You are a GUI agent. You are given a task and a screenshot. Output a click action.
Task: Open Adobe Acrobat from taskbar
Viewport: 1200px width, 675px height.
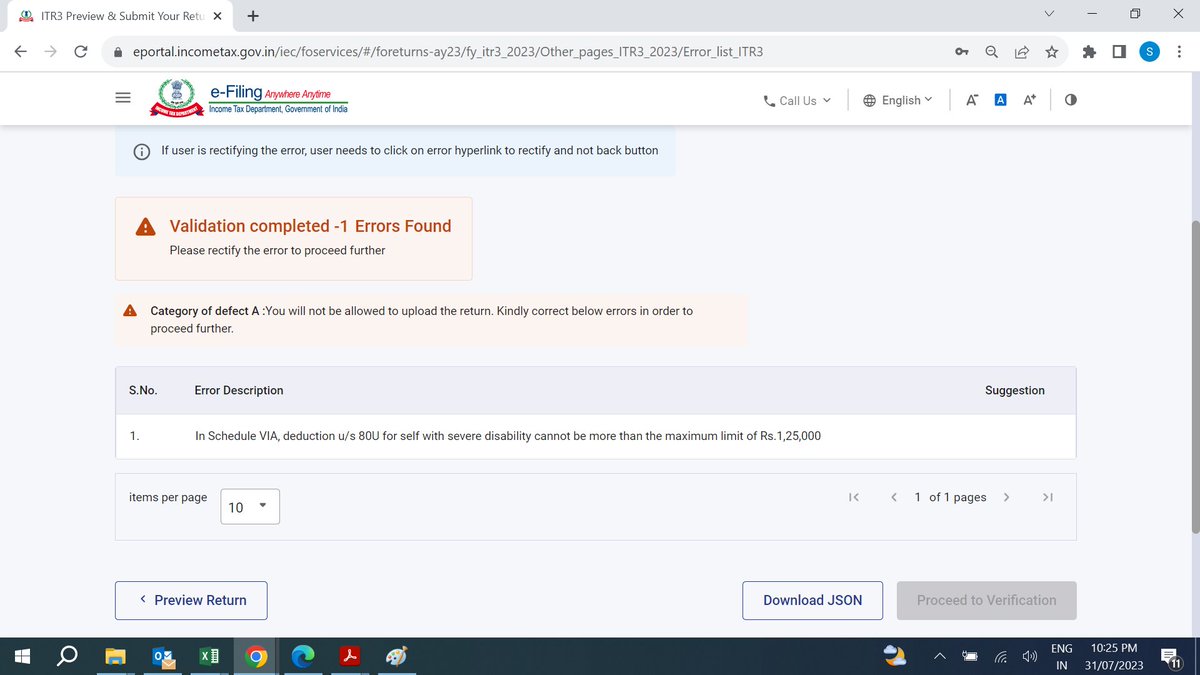(350, 656)
